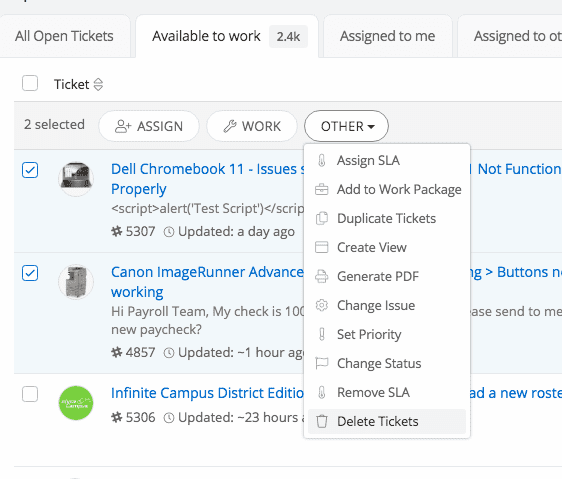Open the Dell Chromebook 11 ticket link
This screenshot has width=562, height=479.
(x=207, y=179)
